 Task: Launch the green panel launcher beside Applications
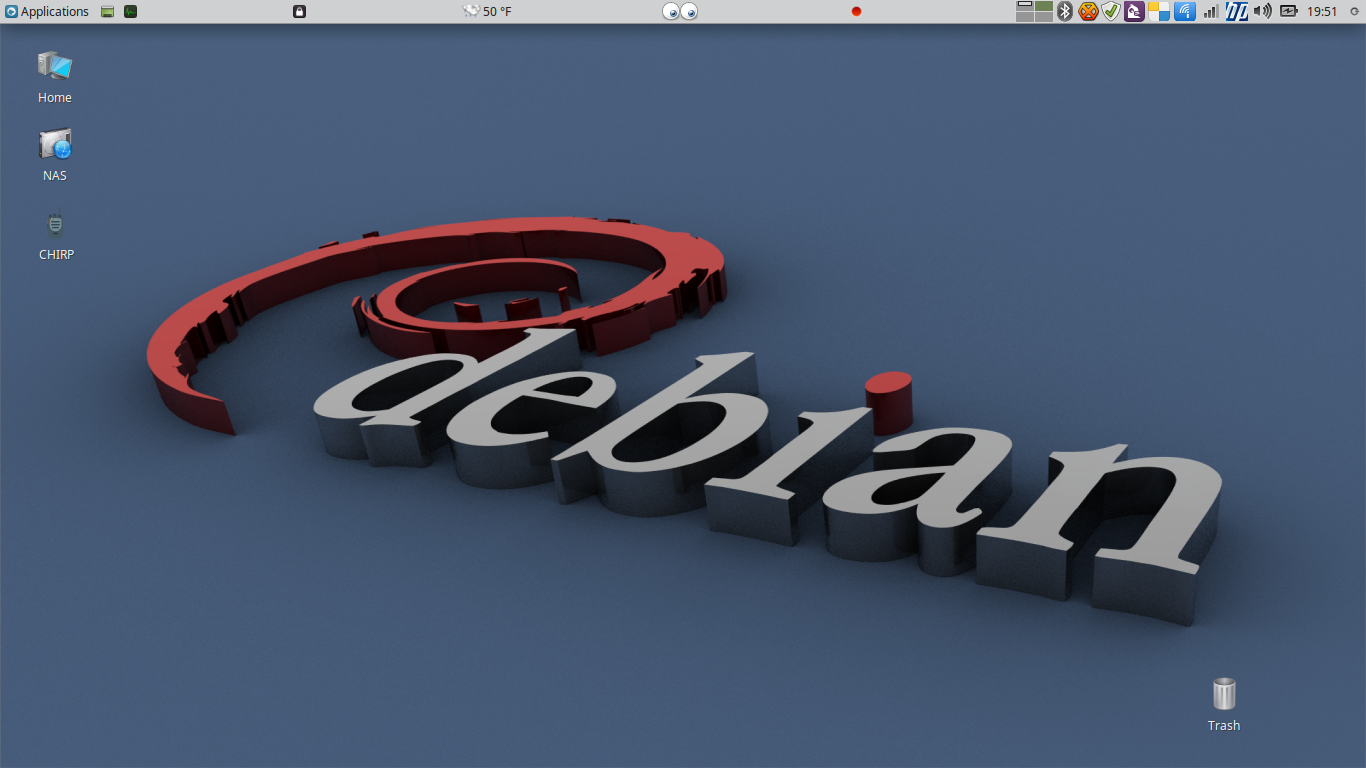(108, 12)
